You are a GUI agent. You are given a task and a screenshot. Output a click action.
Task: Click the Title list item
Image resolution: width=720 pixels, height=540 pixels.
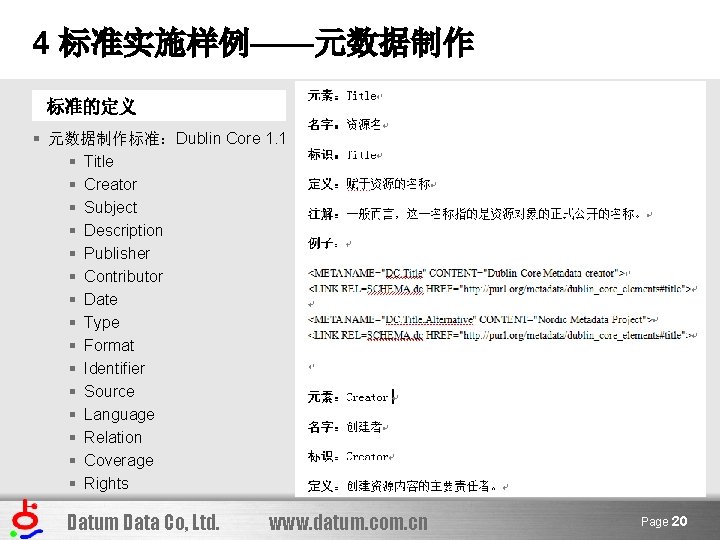(x=99, y=161)
